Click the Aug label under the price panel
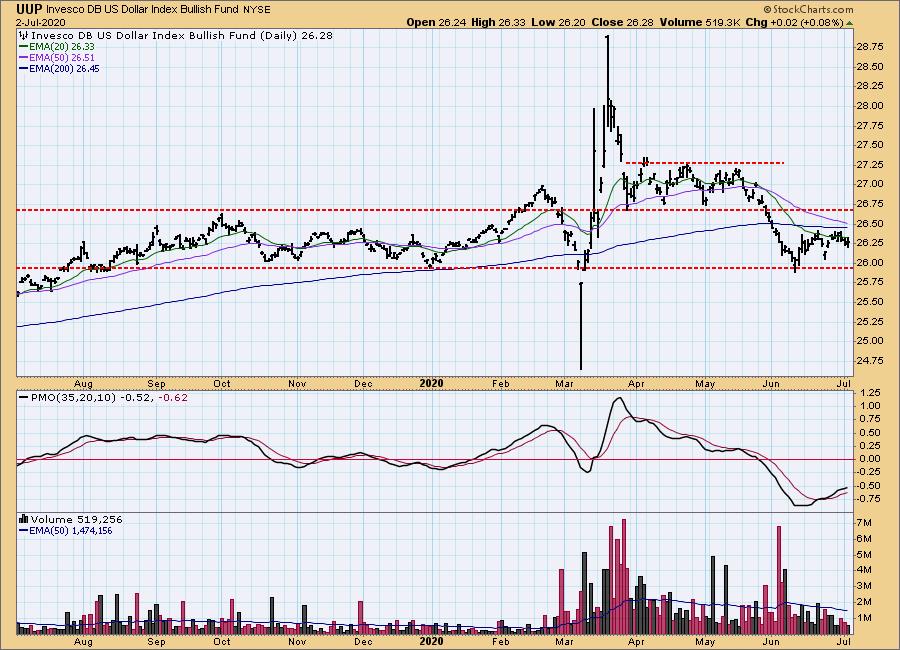 pyautogui.click(x=83, y=384)
